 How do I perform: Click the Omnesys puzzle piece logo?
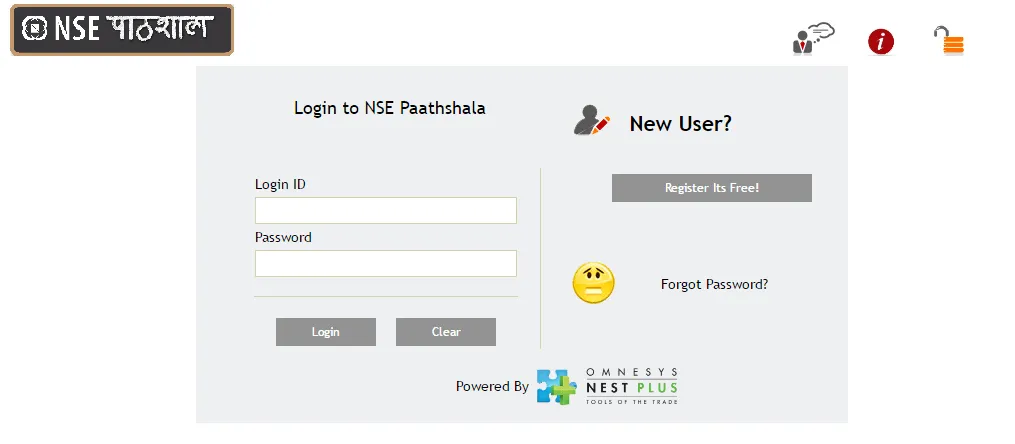click(556, 387)
